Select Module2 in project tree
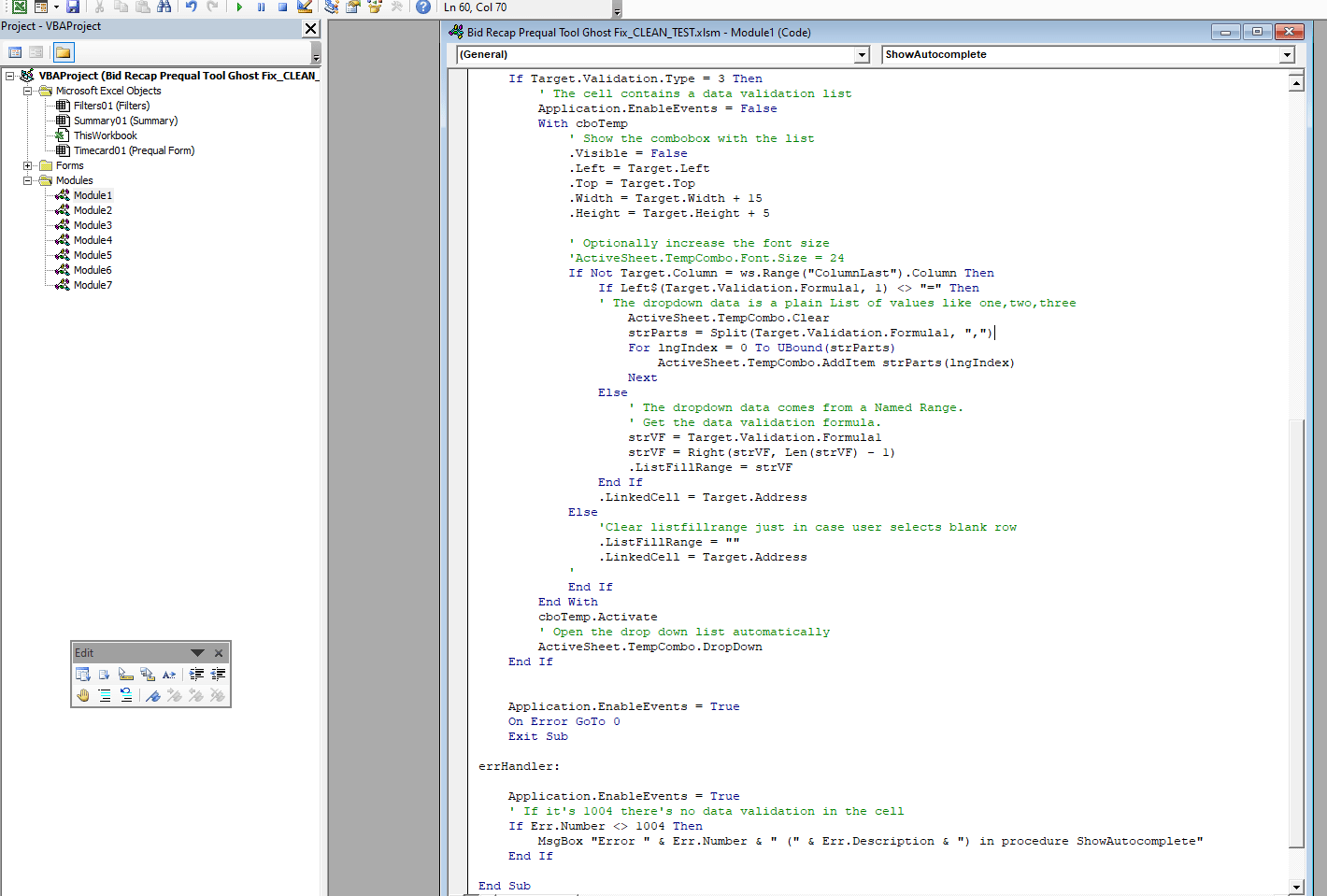The height and width of the screenshot is (896, 1327). [93, 210]
